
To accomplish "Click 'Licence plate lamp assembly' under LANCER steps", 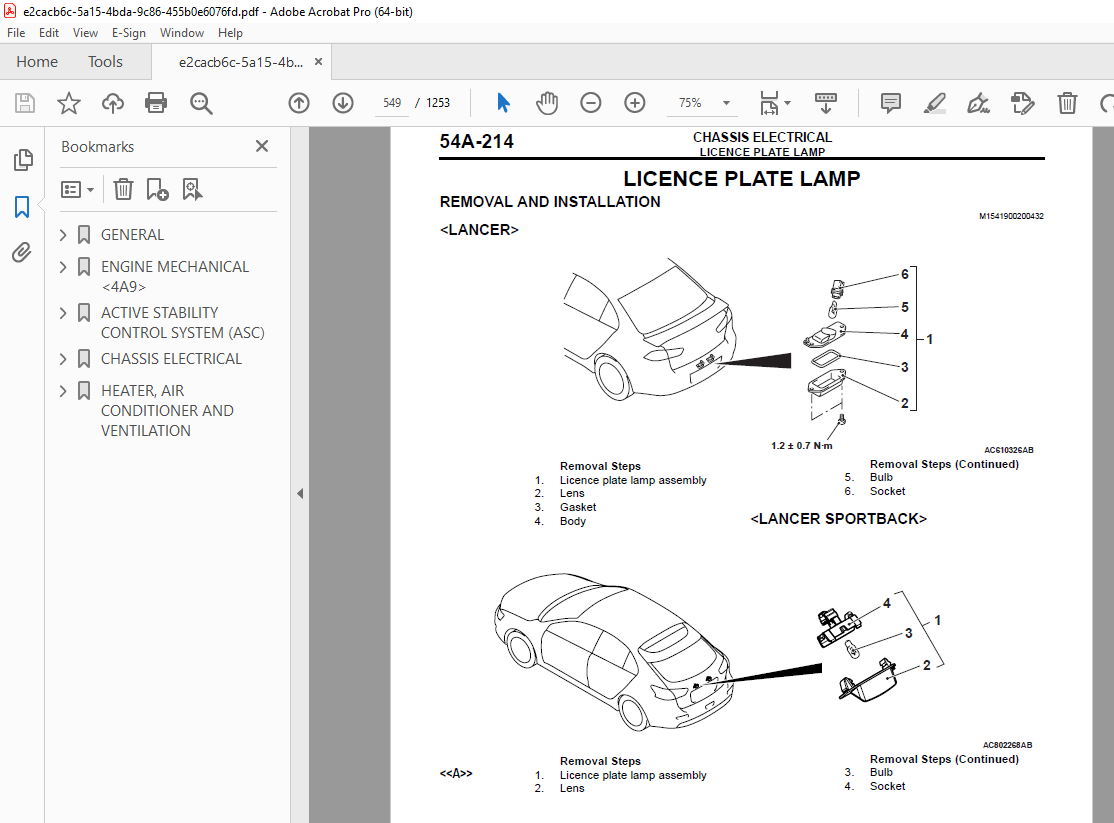I will pyautogui.click(x=633, y=480).
